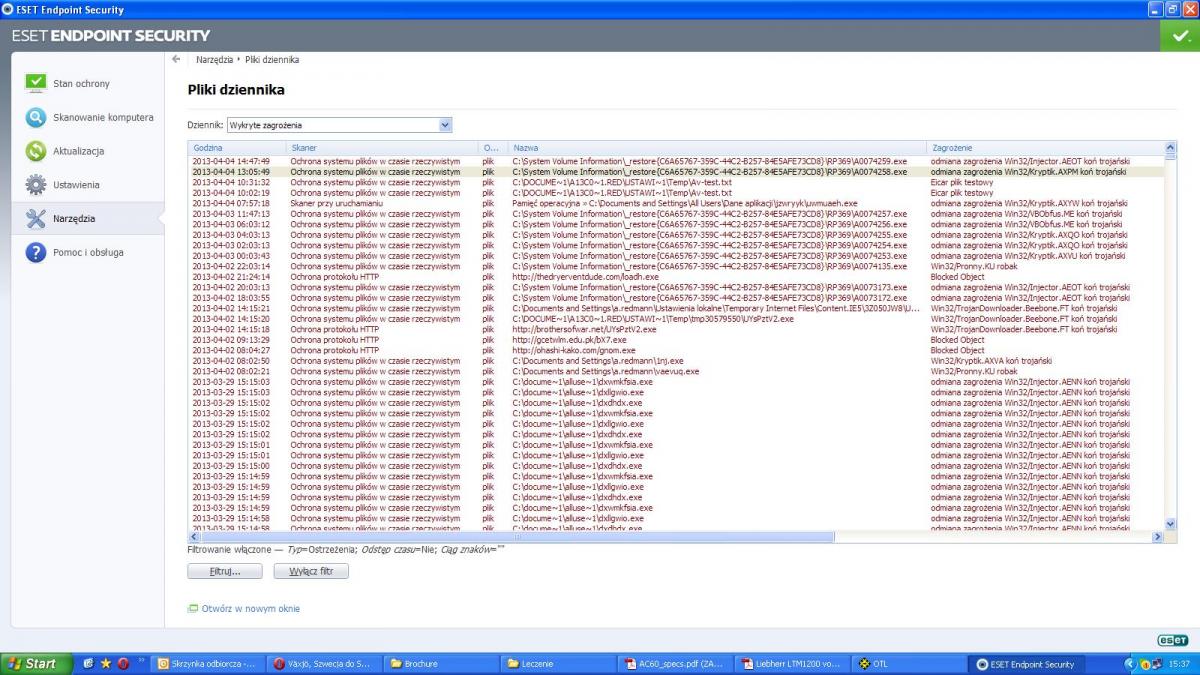
Task: Click the star icon in quick launch
Action: pyautogui.click(x=105, y=663)
